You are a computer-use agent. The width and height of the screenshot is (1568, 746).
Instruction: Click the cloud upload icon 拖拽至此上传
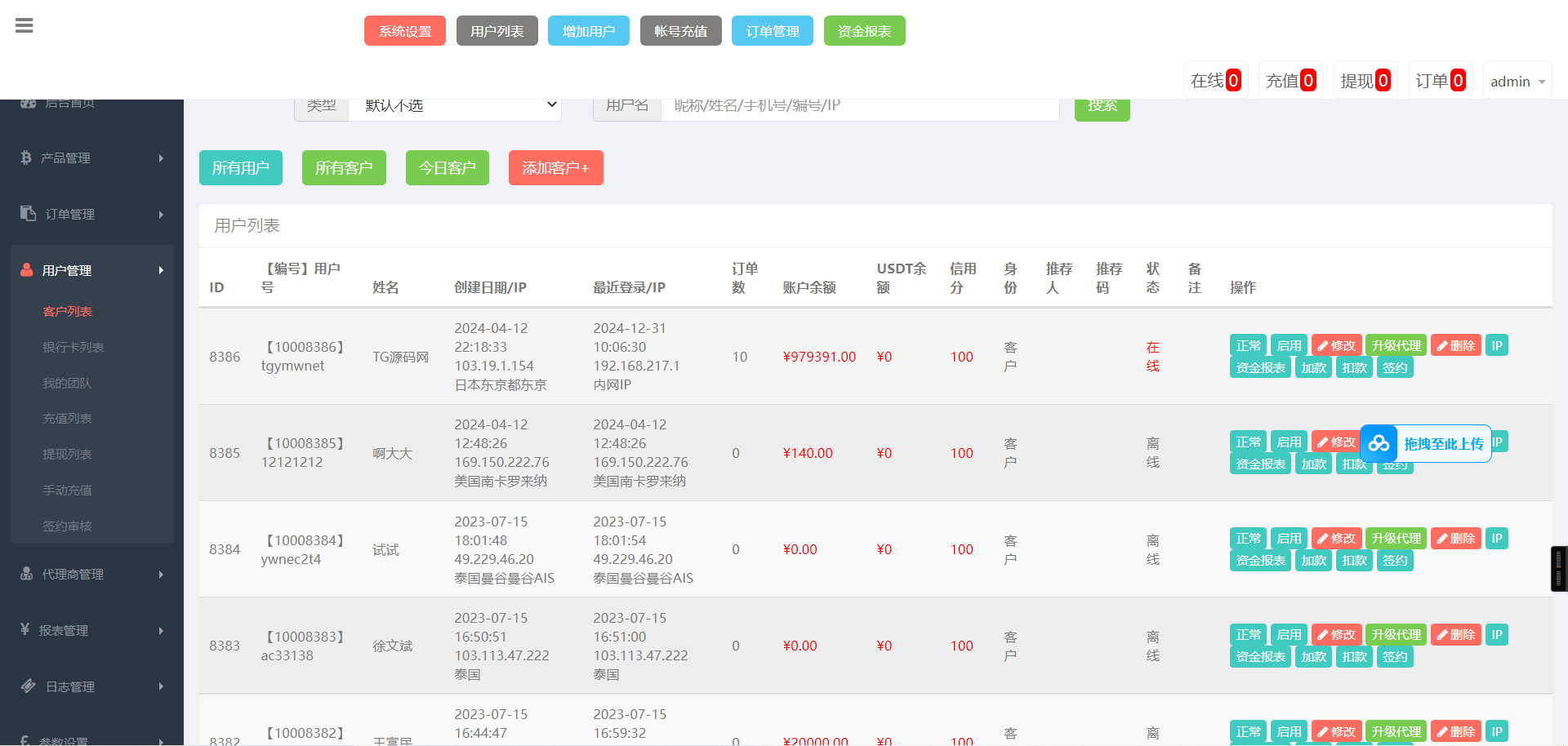point(1379,443)
